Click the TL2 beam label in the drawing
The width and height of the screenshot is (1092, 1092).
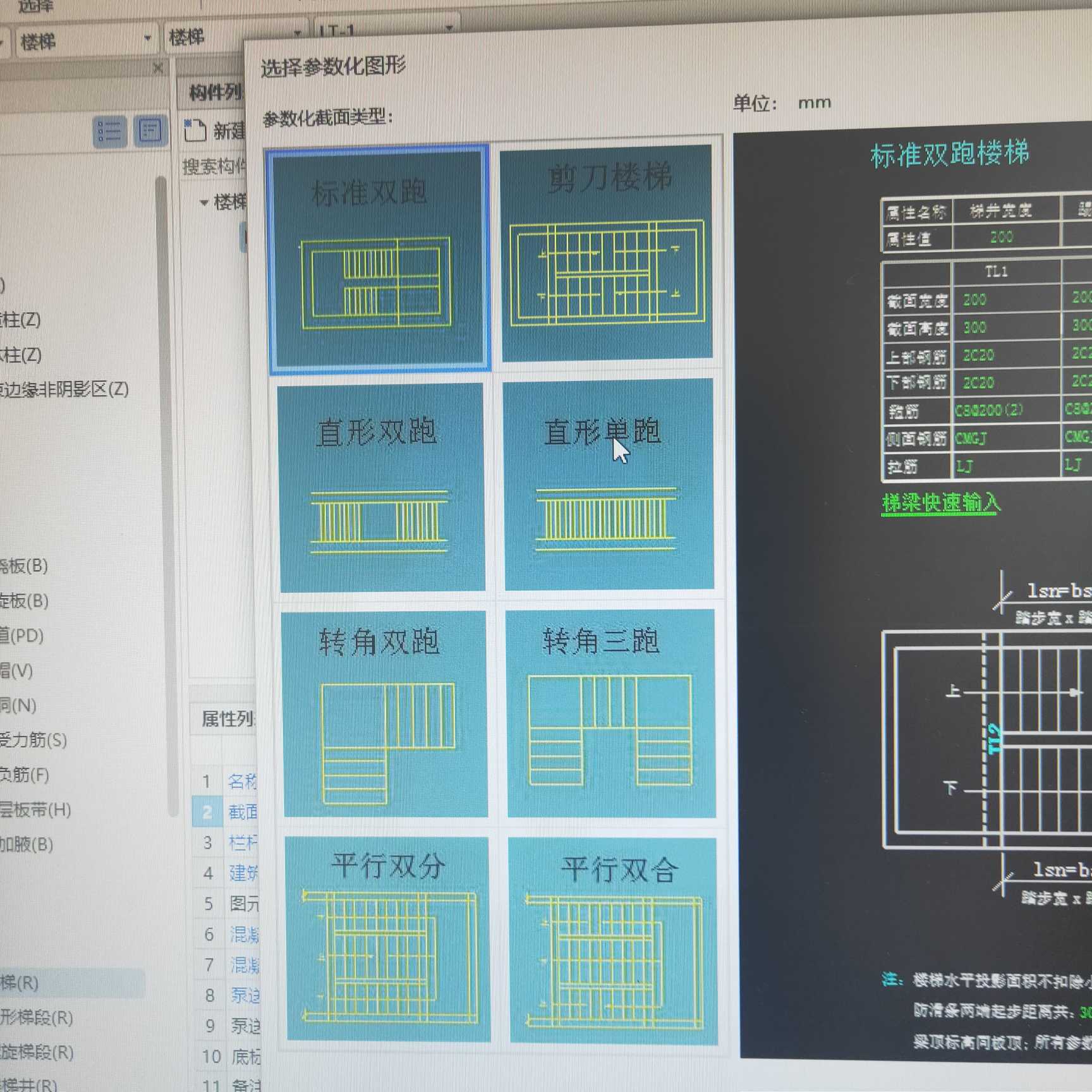point(995,739)
